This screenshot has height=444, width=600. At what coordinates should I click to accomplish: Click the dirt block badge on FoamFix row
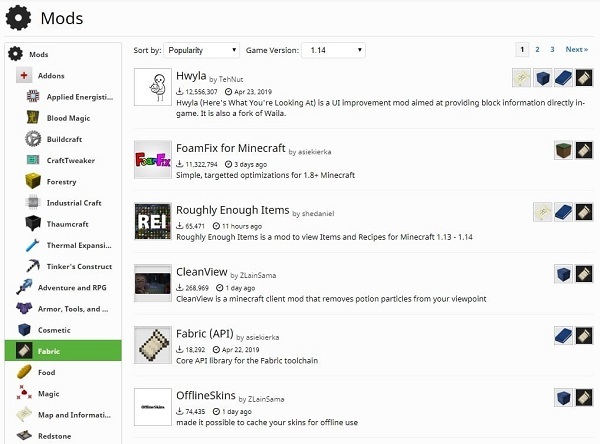563,150
